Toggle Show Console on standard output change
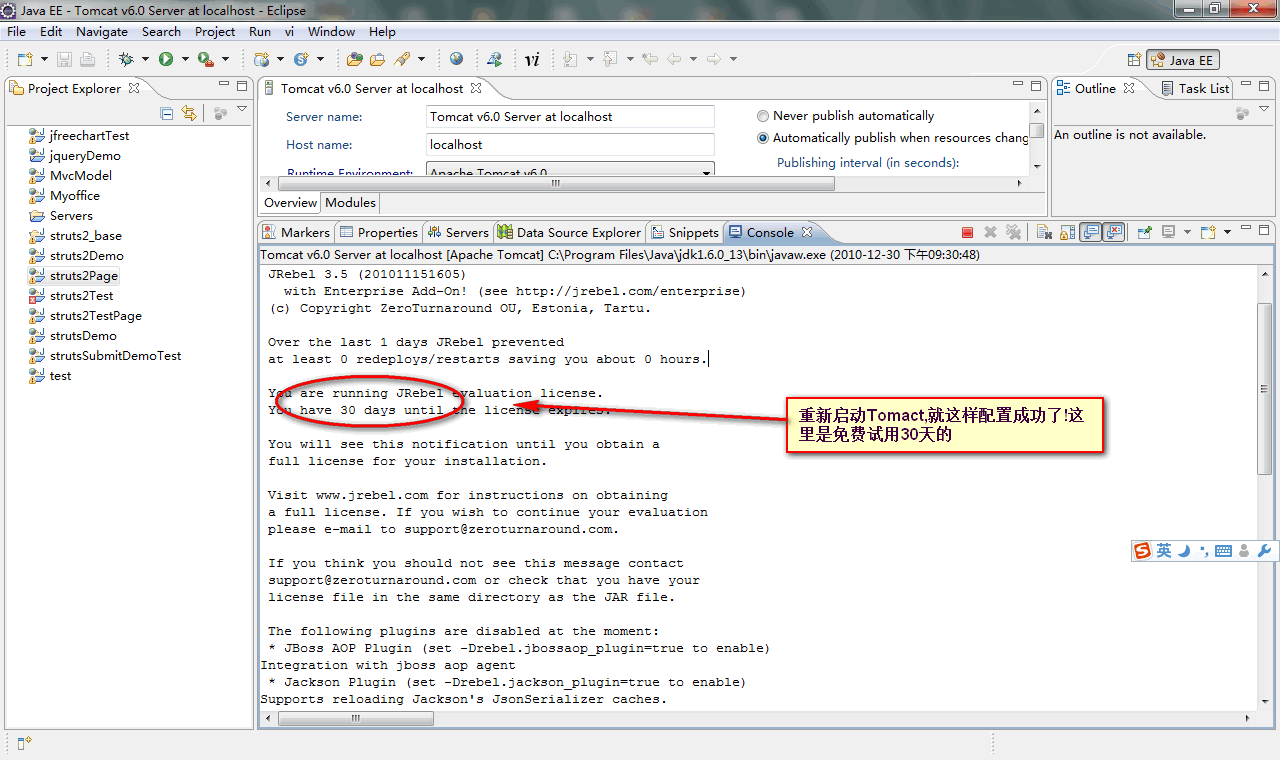This screenshot has height=760, width=1280. click(x=1091, y=232)
